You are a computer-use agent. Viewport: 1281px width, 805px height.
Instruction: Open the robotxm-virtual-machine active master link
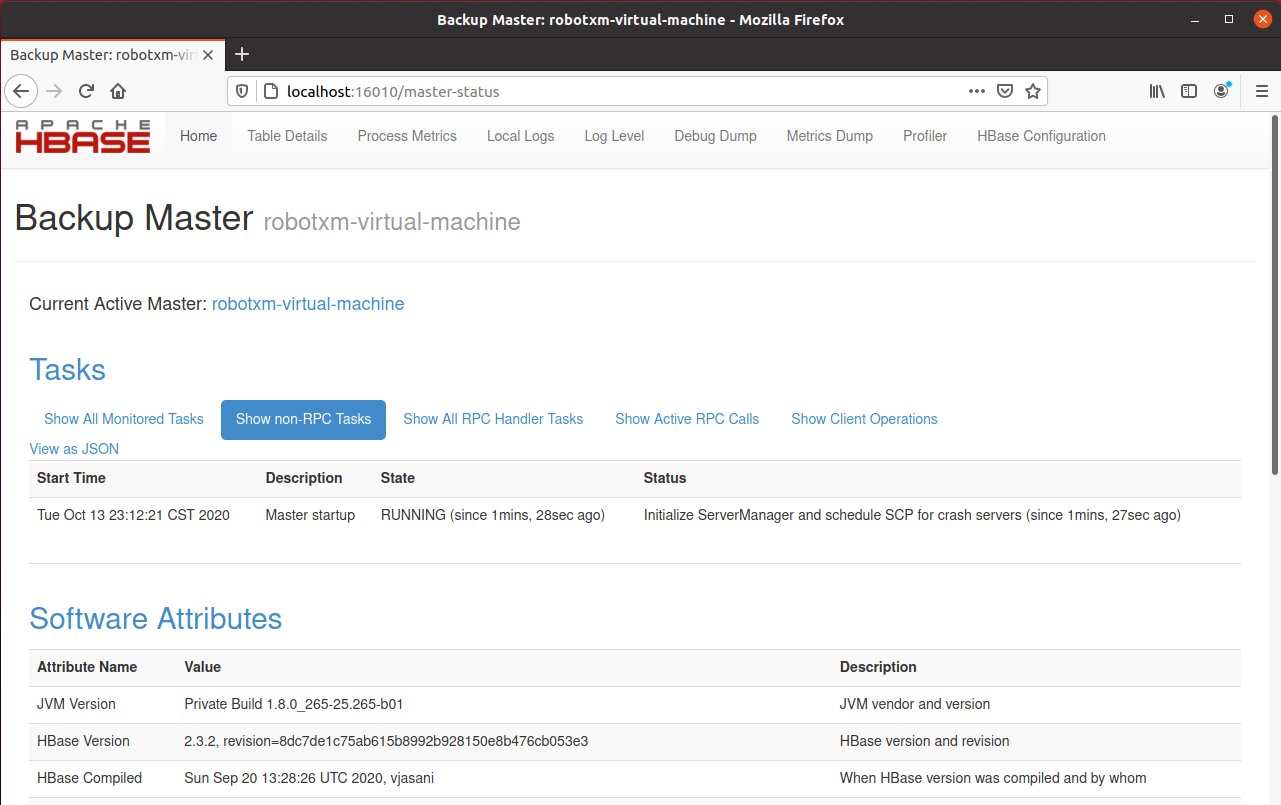[x=308, y=304]
